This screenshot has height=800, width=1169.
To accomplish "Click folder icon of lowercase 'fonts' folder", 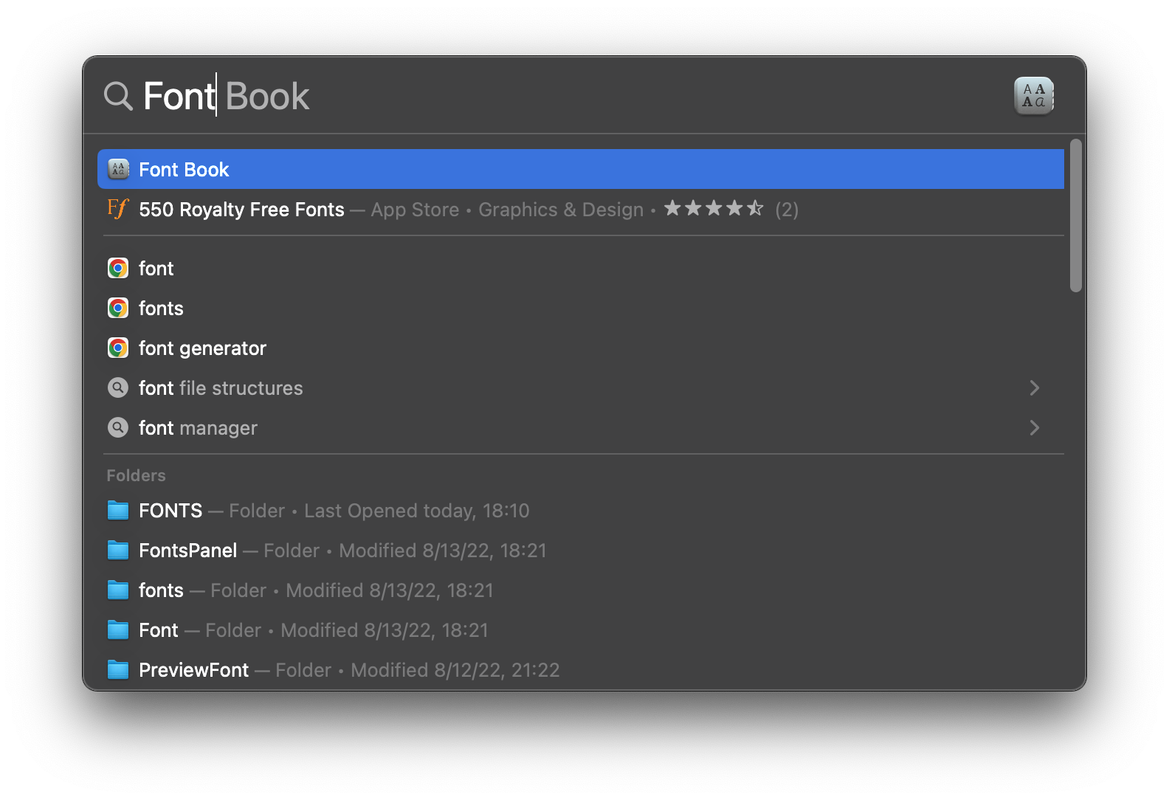I will point(118,590).
